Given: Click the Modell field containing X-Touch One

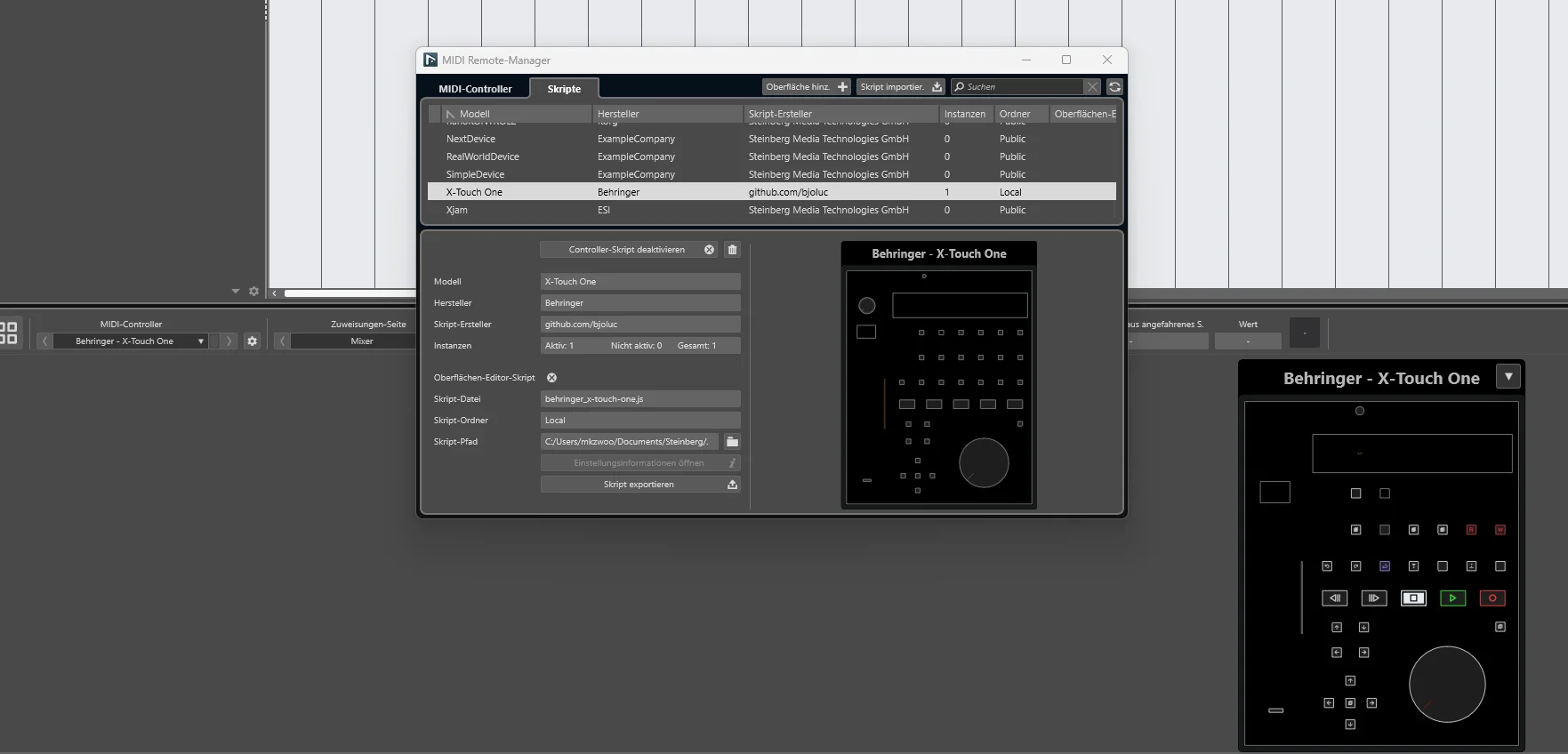Looking at the screenshot, I should pyautogui.click(x=640, y=282).
